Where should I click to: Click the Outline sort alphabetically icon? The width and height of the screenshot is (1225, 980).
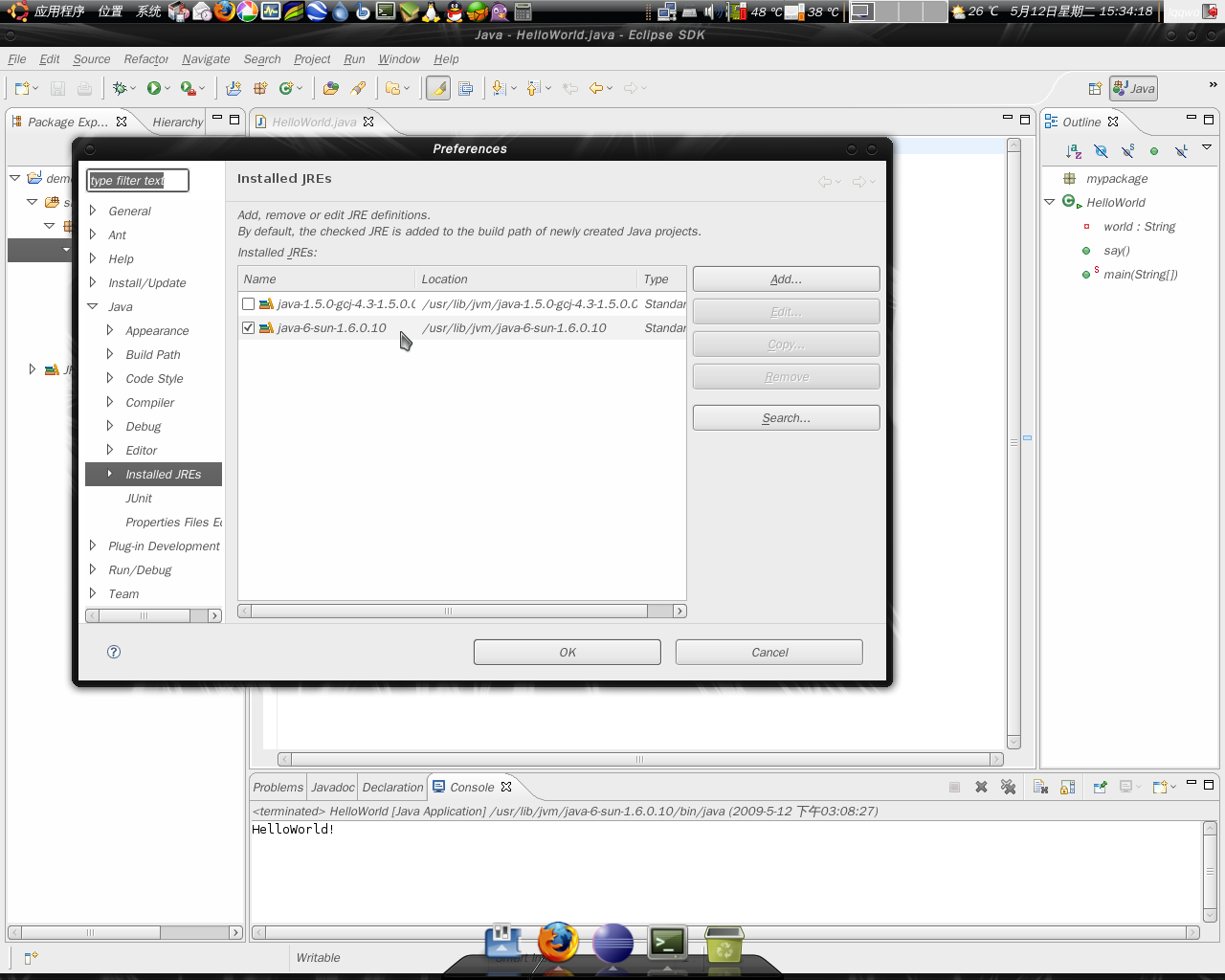click(x=1074, y=151)
